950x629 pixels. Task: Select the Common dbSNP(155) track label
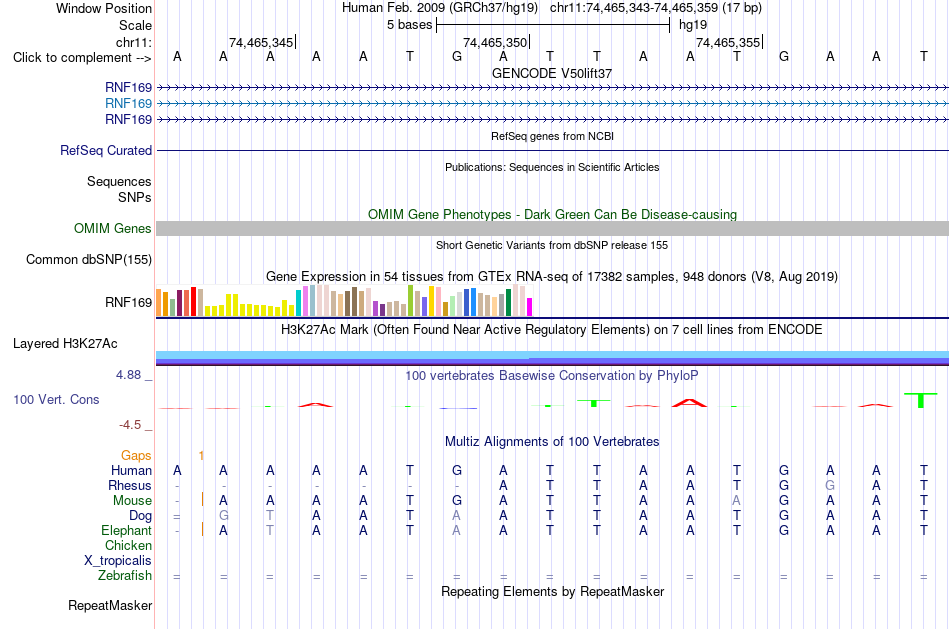coord(89,259)
